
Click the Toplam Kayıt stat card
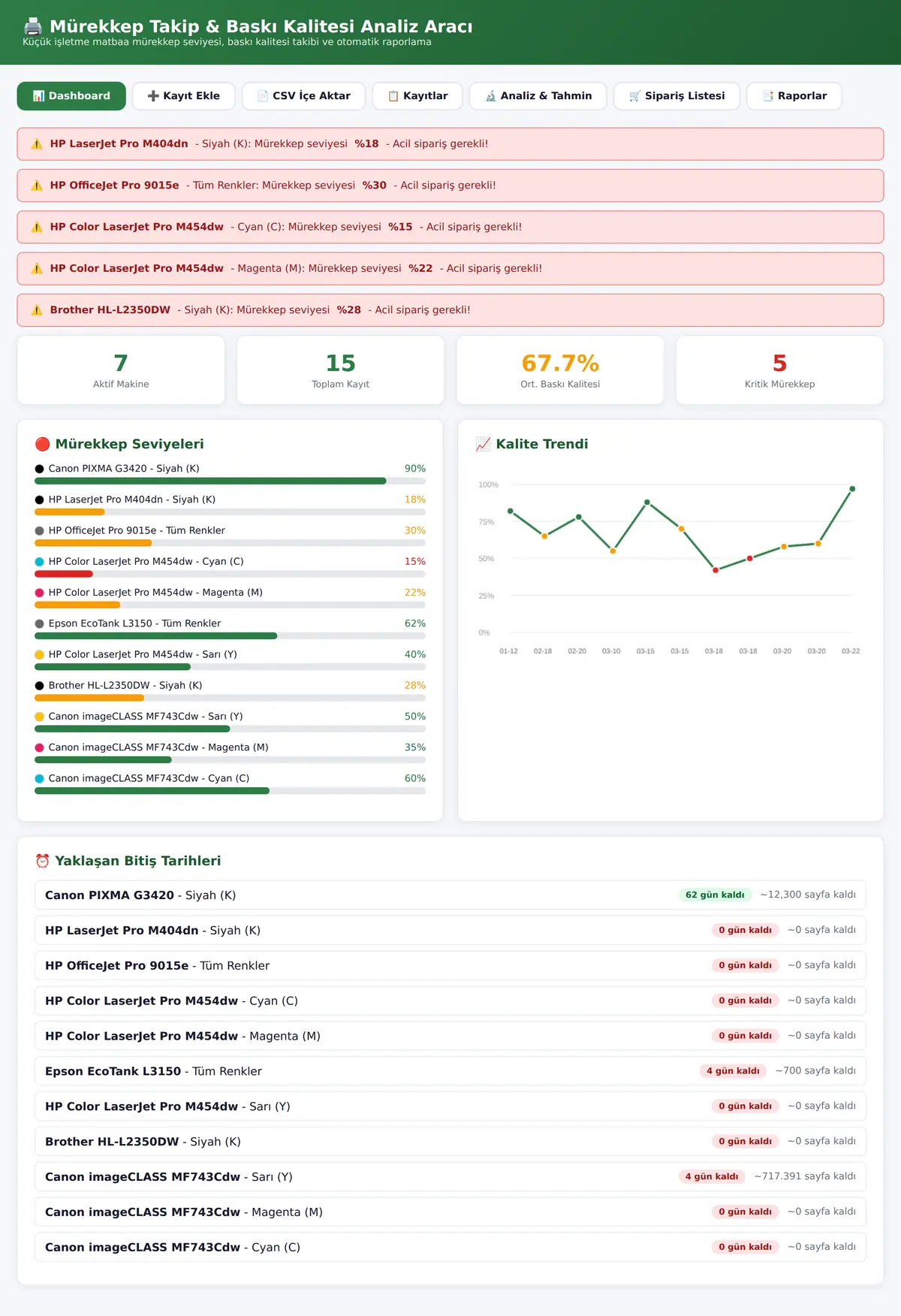[x=341, y=370]
